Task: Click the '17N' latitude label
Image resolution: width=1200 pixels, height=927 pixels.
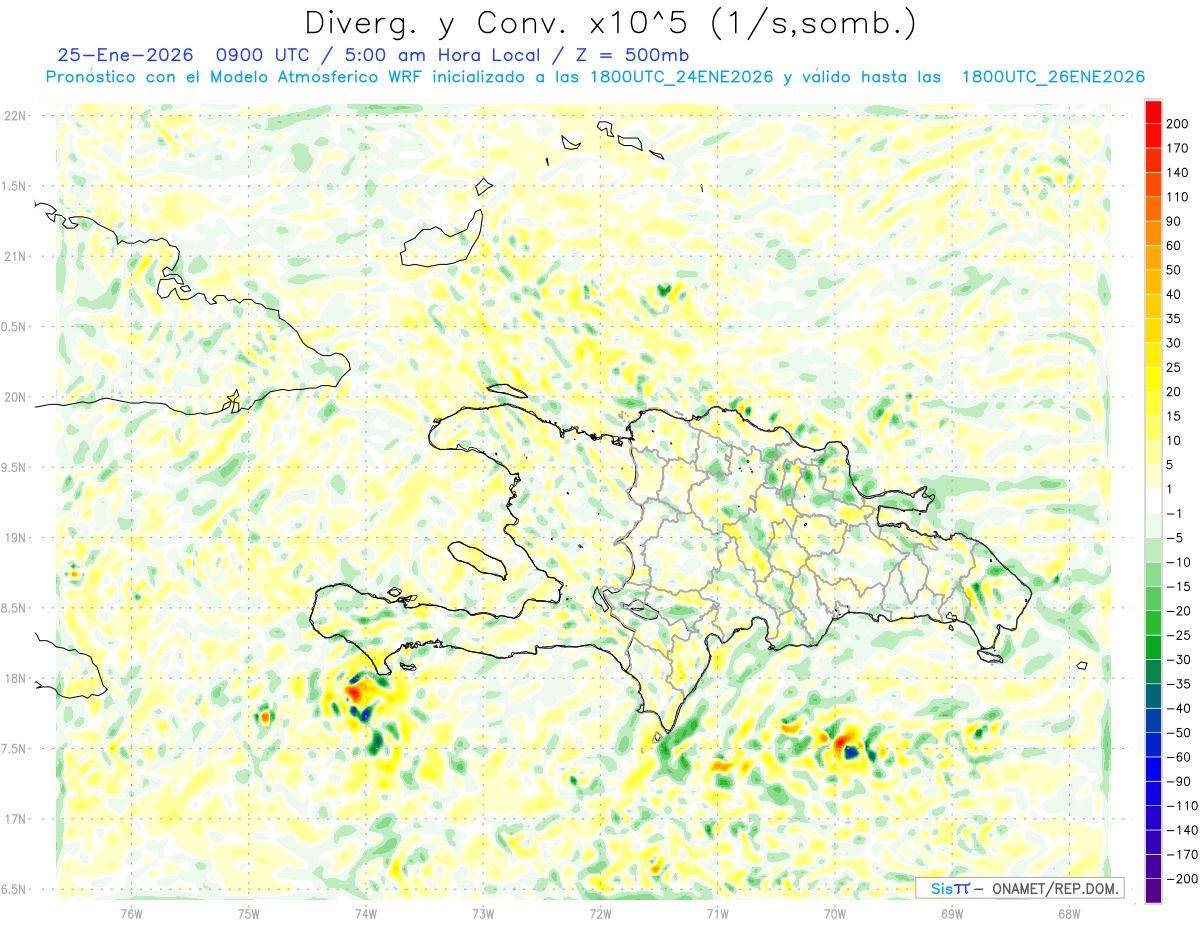Action: [x=15, y=820]
